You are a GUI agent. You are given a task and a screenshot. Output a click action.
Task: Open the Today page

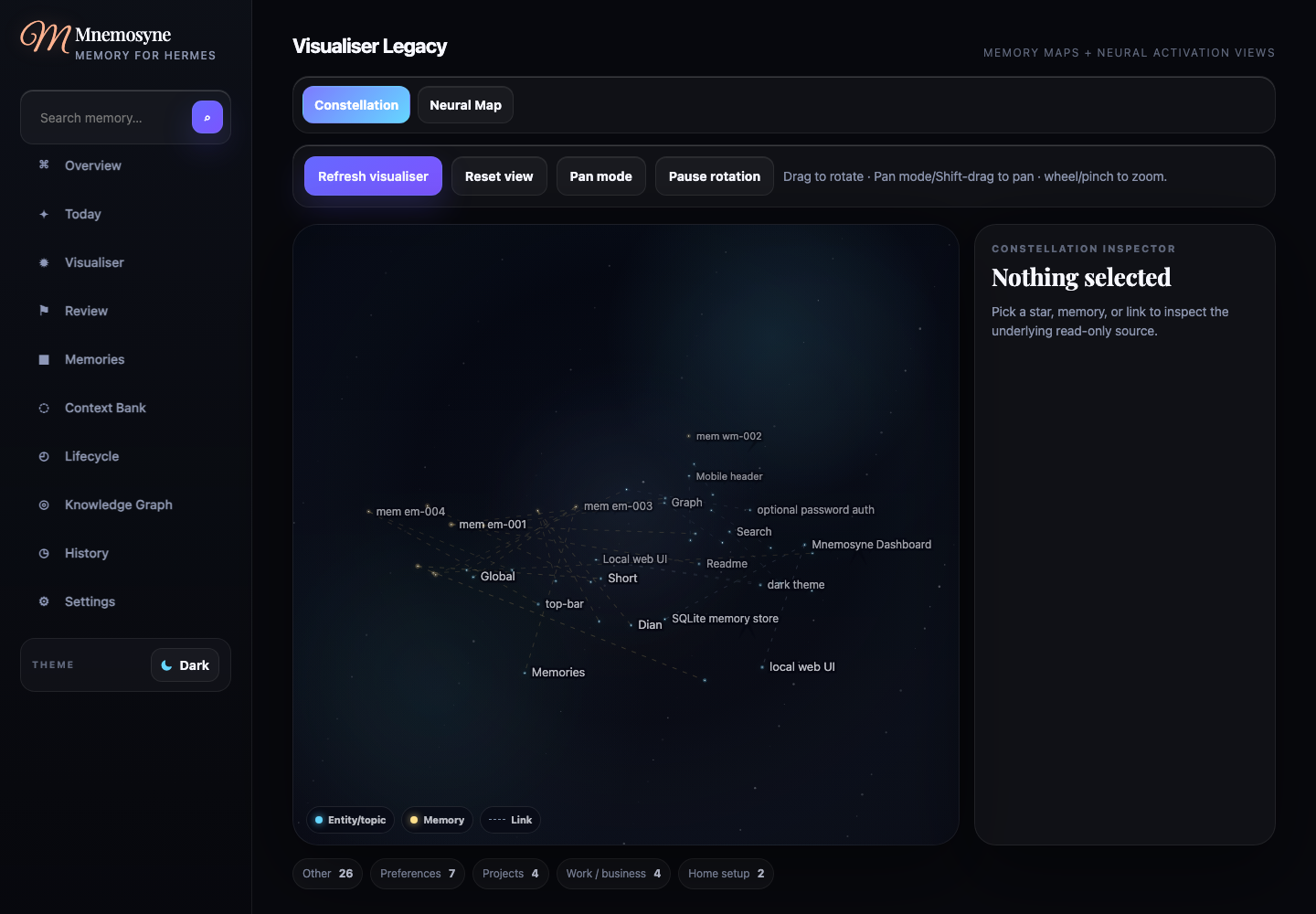point(125,214)
